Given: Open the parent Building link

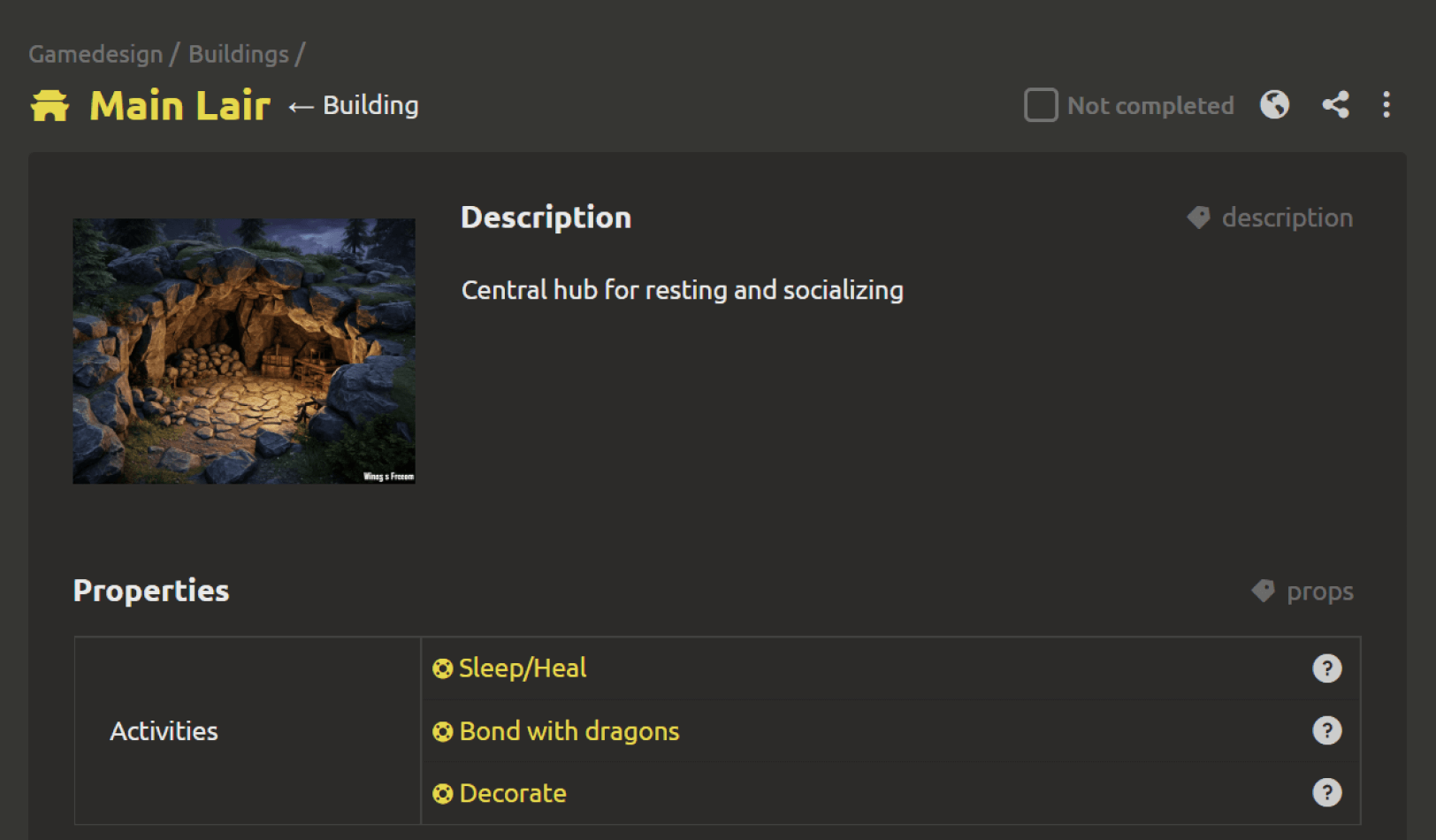Looking at the screenshot, I should pos(370,105).
